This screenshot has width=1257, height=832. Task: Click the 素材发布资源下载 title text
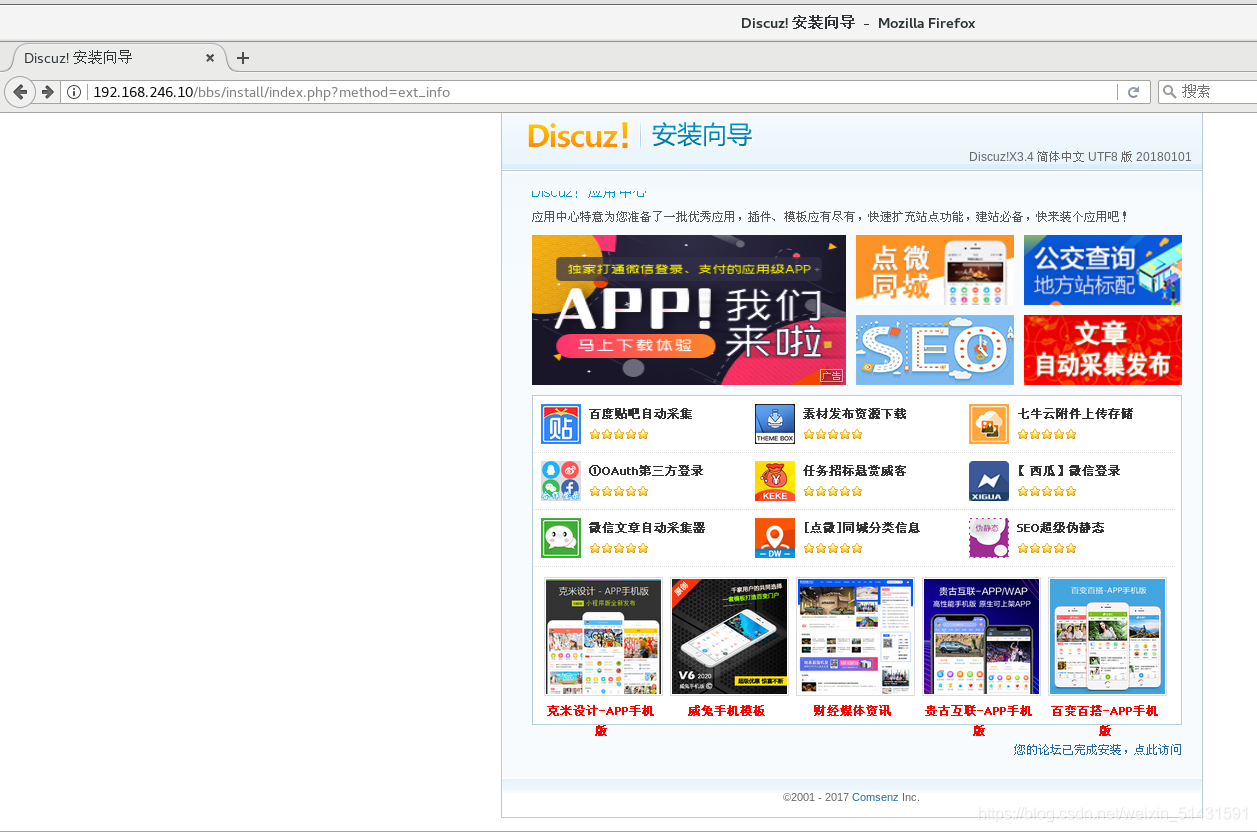pos(854,414)
